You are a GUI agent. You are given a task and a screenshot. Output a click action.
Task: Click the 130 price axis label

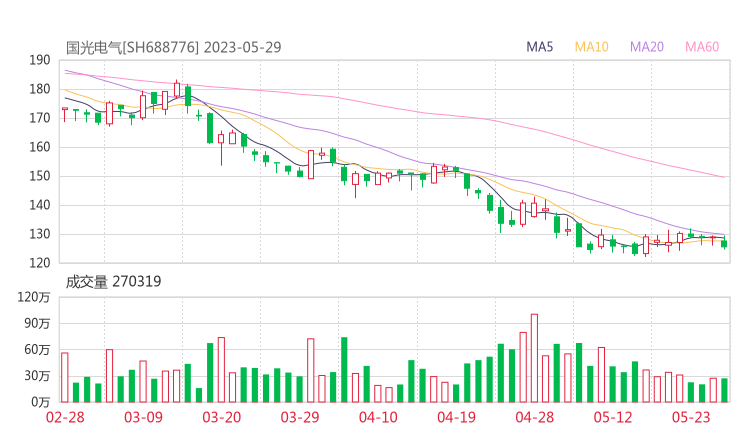click(40, 234)
